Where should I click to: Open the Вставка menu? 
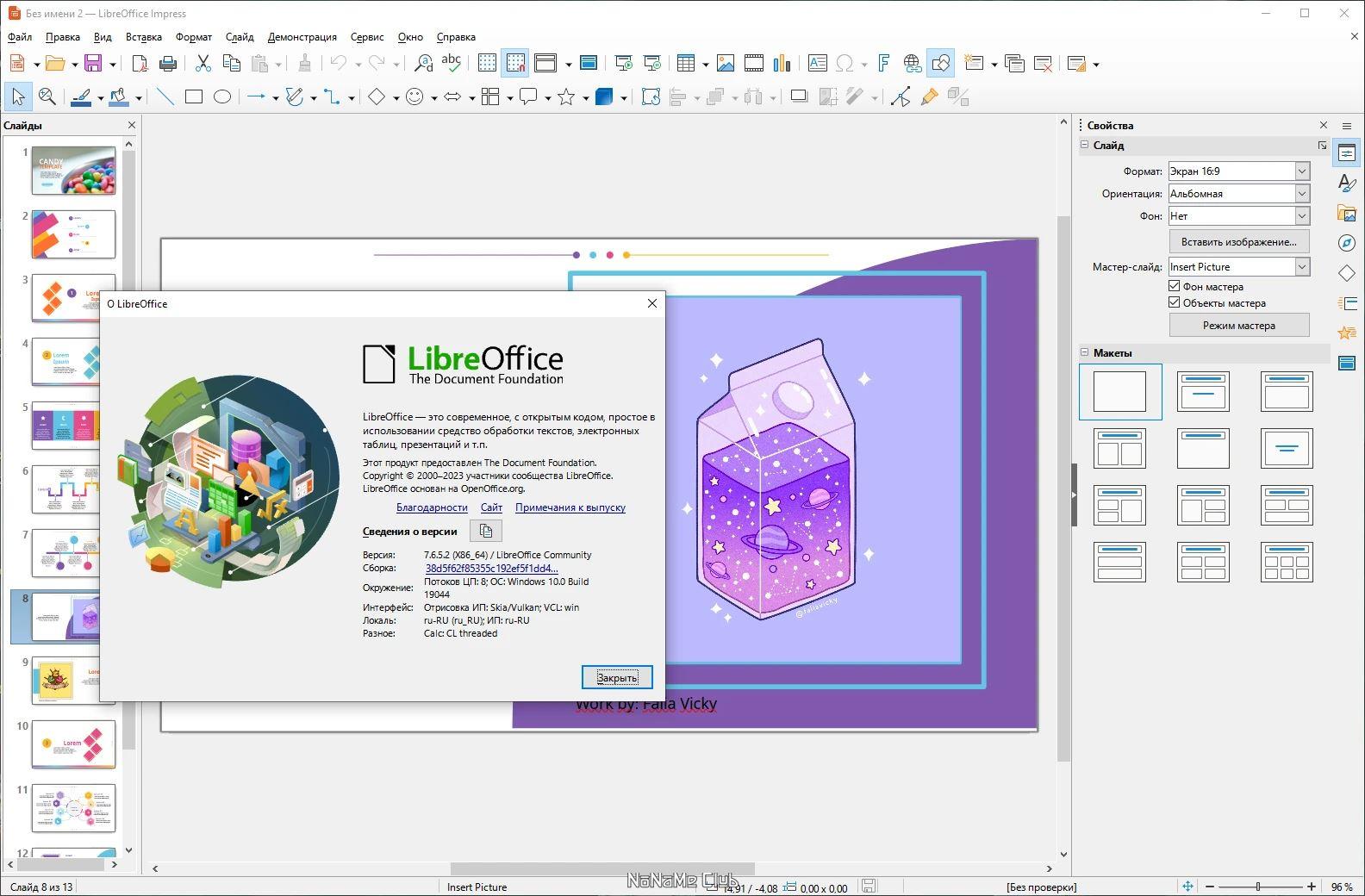[143, 37]
